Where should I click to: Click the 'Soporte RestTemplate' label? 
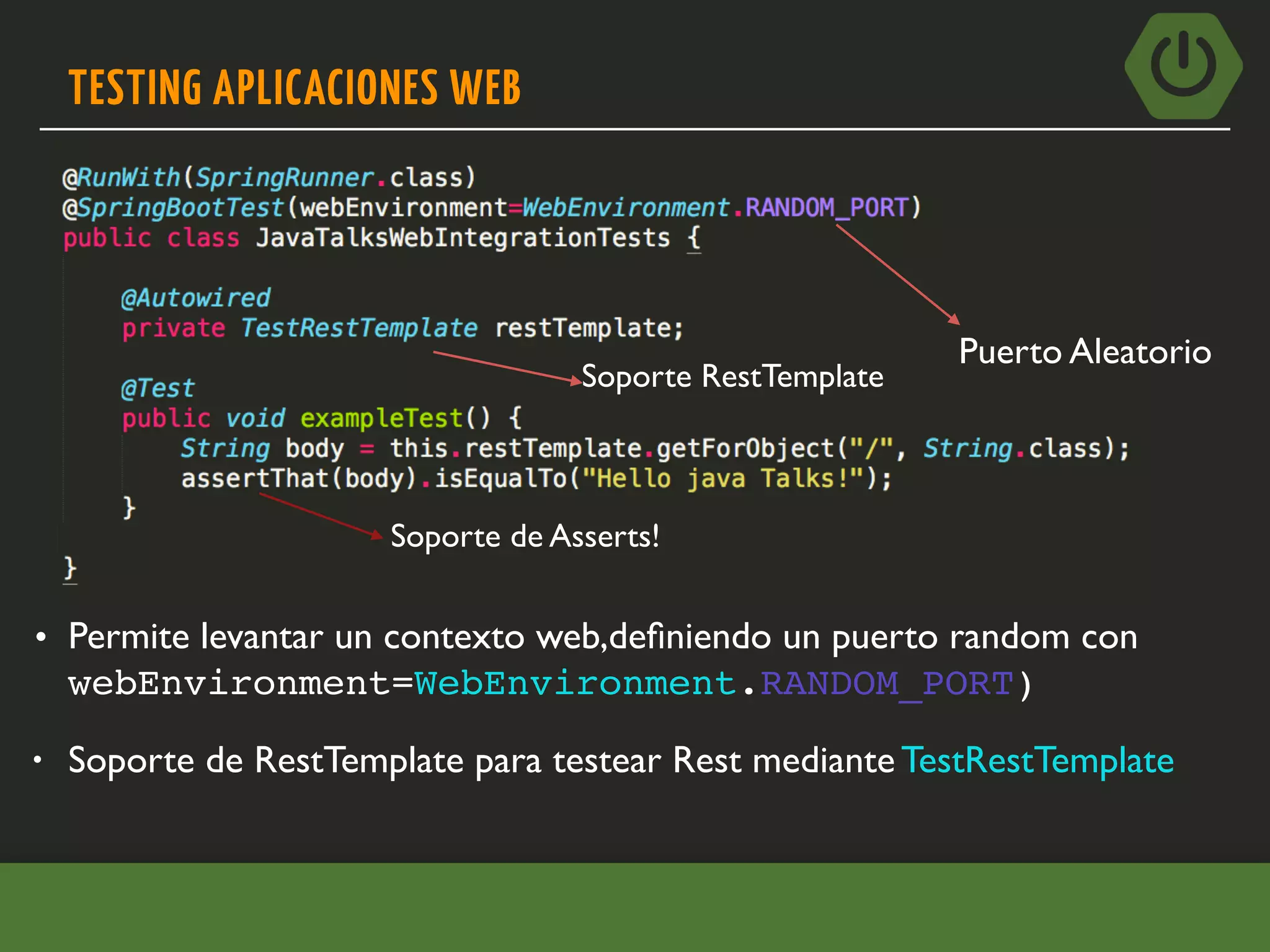(732, 377)
